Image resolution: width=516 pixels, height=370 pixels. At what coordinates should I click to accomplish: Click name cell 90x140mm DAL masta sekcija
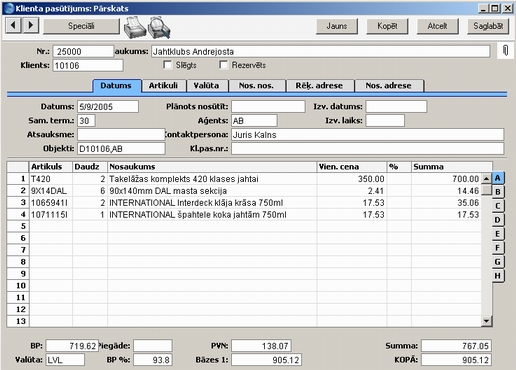click(x=212, y=191)
